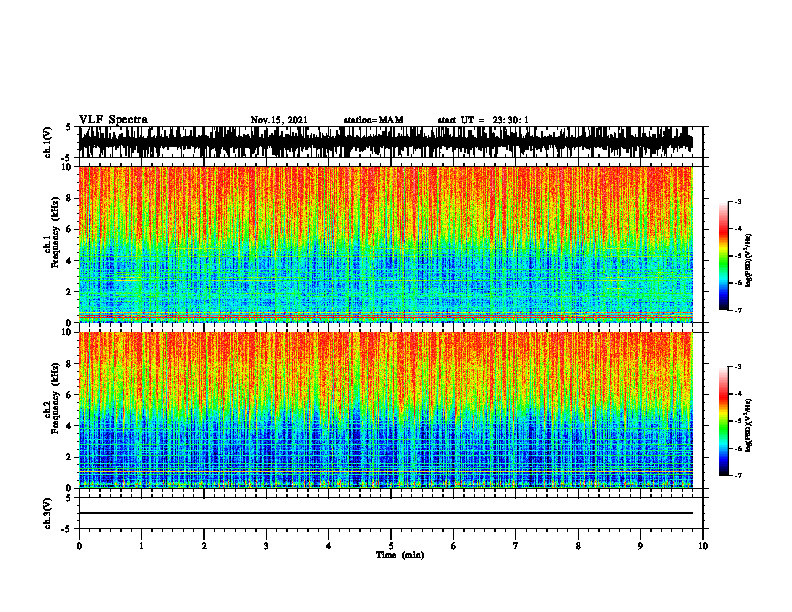Click the time axis tick label "2"
The image size is (792, 612).
204,546
